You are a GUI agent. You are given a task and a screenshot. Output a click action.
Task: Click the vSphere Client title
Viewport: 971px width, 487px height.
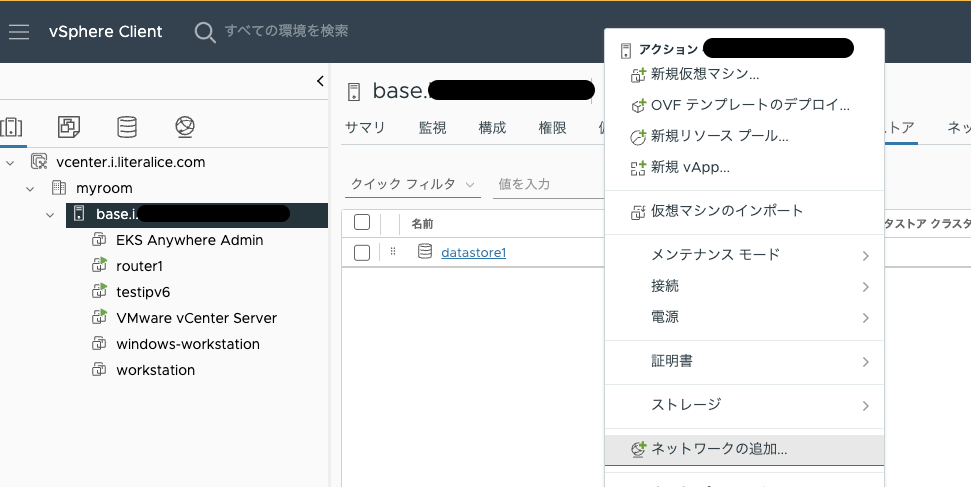106,32
